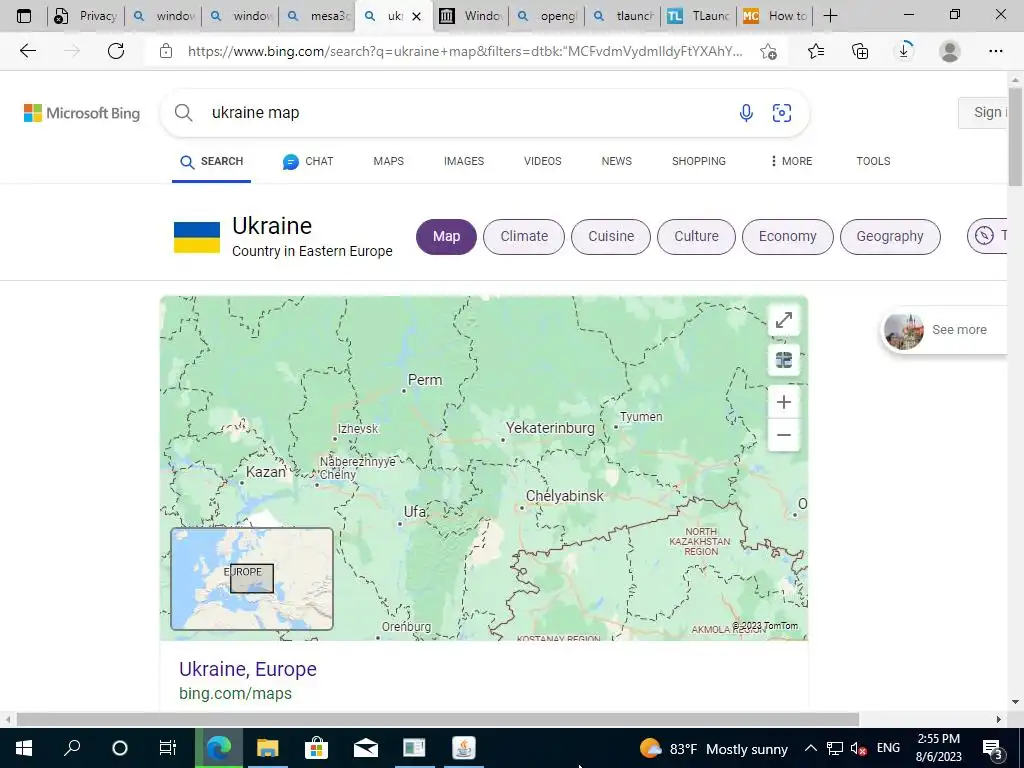
Task: Select the Culture category pill
Action: click(x=696, y=236)
